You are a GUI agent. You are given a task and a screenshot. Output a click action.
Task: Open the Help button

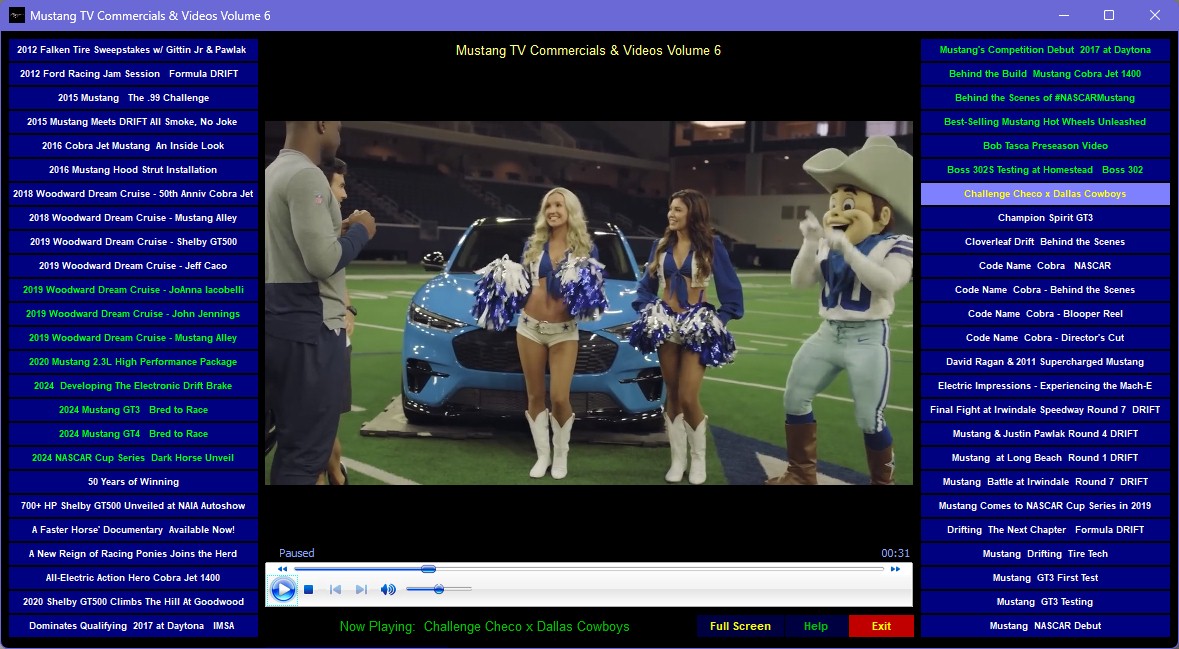816,626
